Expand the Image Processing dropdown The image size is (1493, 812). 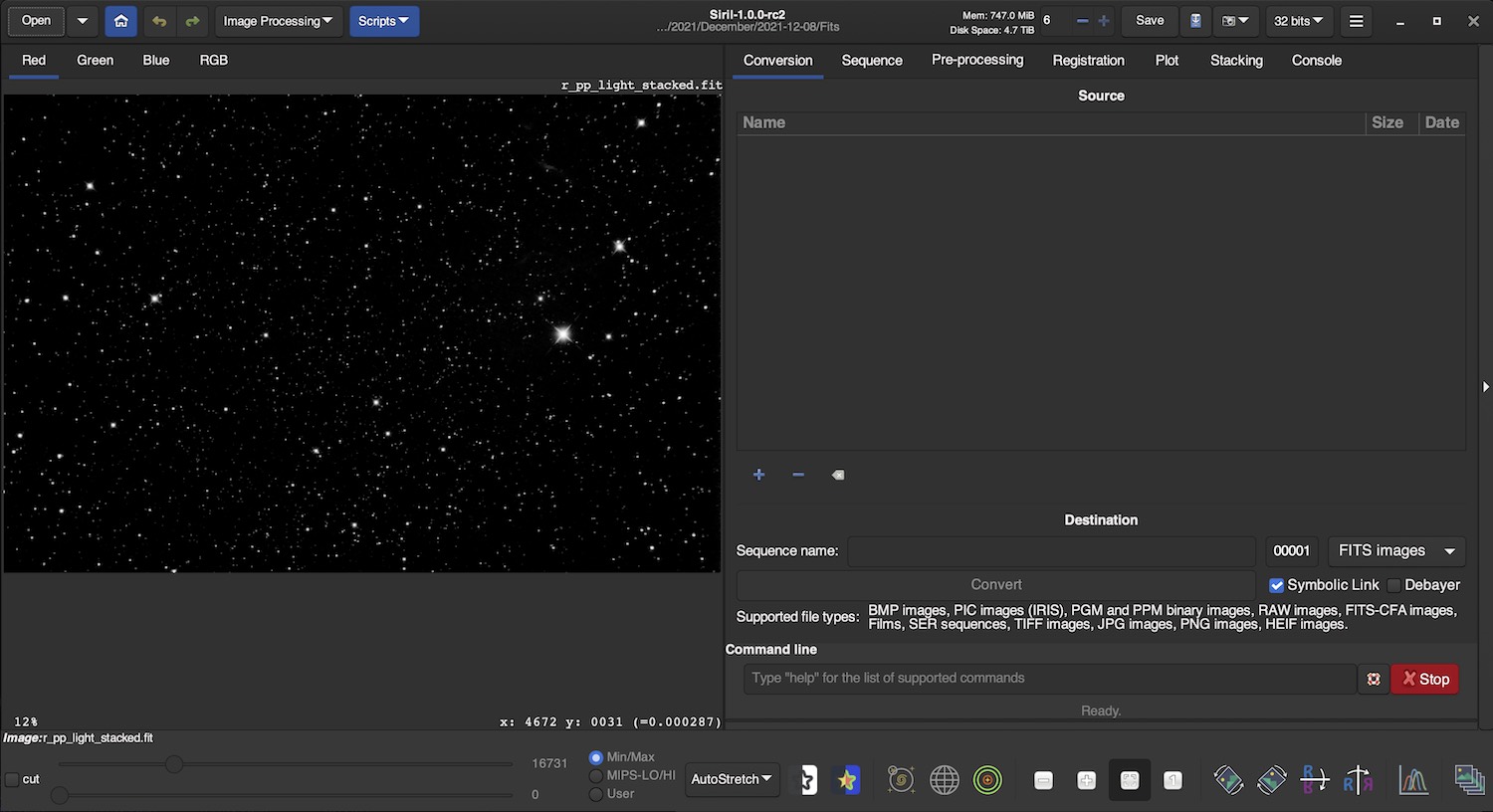click(x=278, y=21)
